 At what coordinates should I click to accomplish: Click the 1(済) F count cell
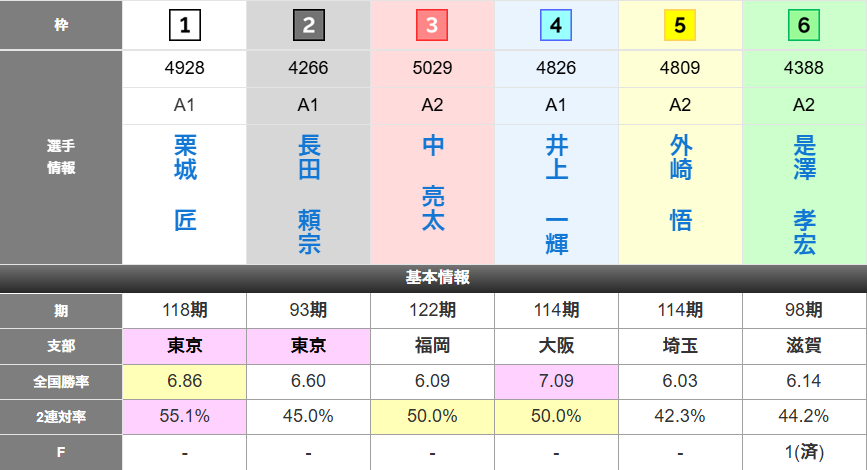click(x=804, y=452)
